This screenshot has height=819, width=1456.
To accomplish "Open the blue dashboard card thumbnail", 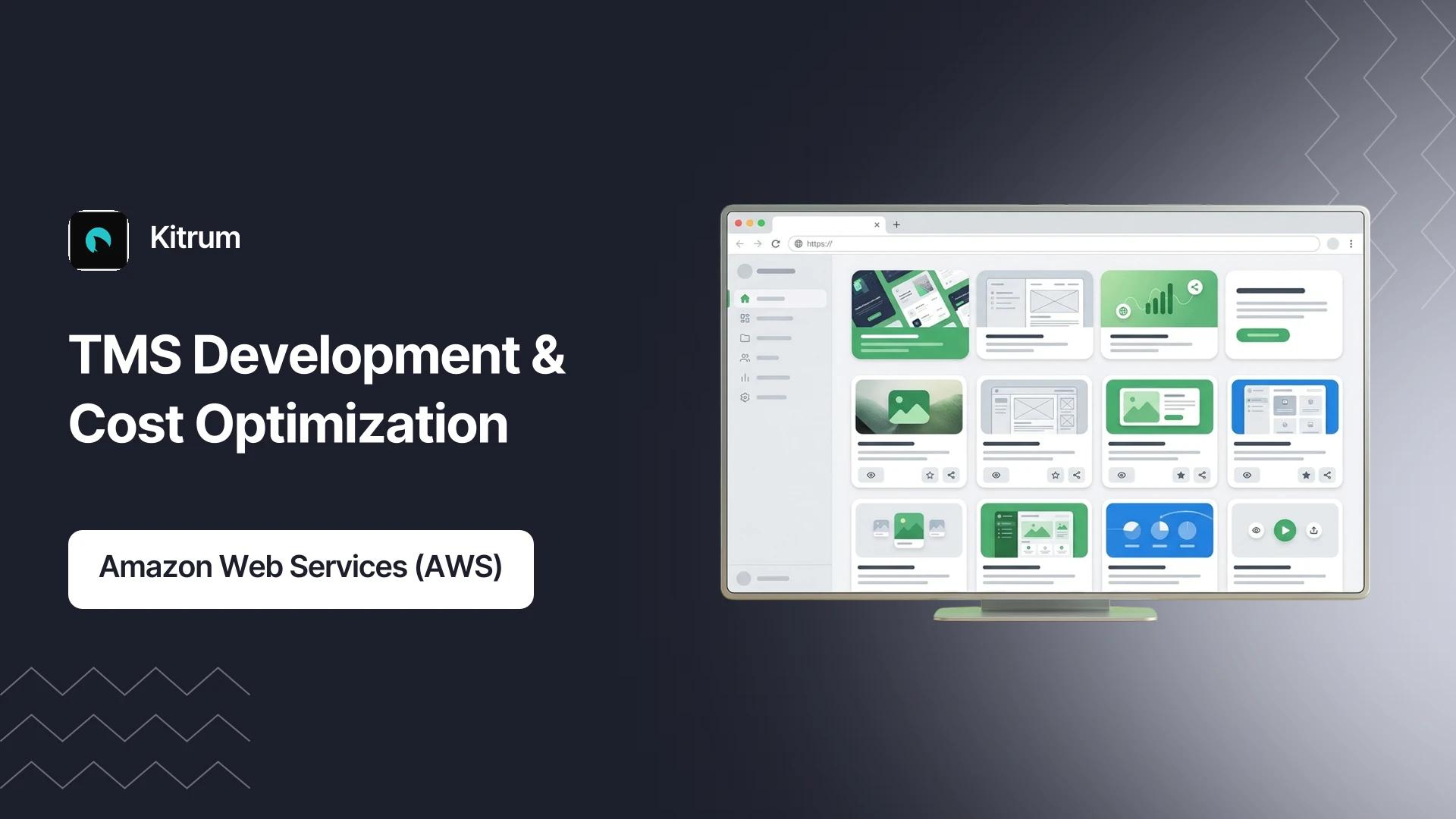I will point(1285,407).
